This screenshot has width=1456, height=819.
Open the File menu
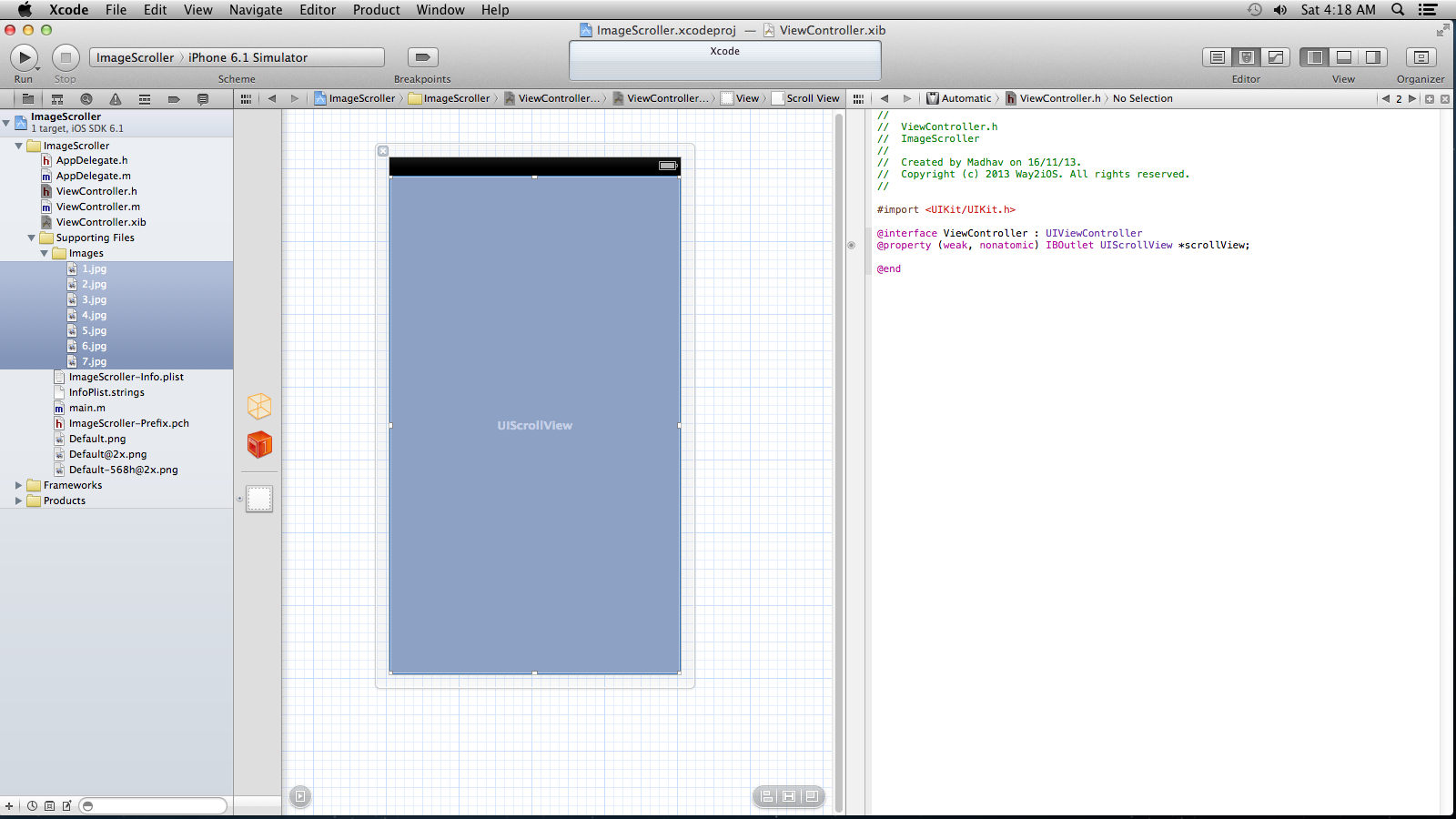tap(116, 10)
